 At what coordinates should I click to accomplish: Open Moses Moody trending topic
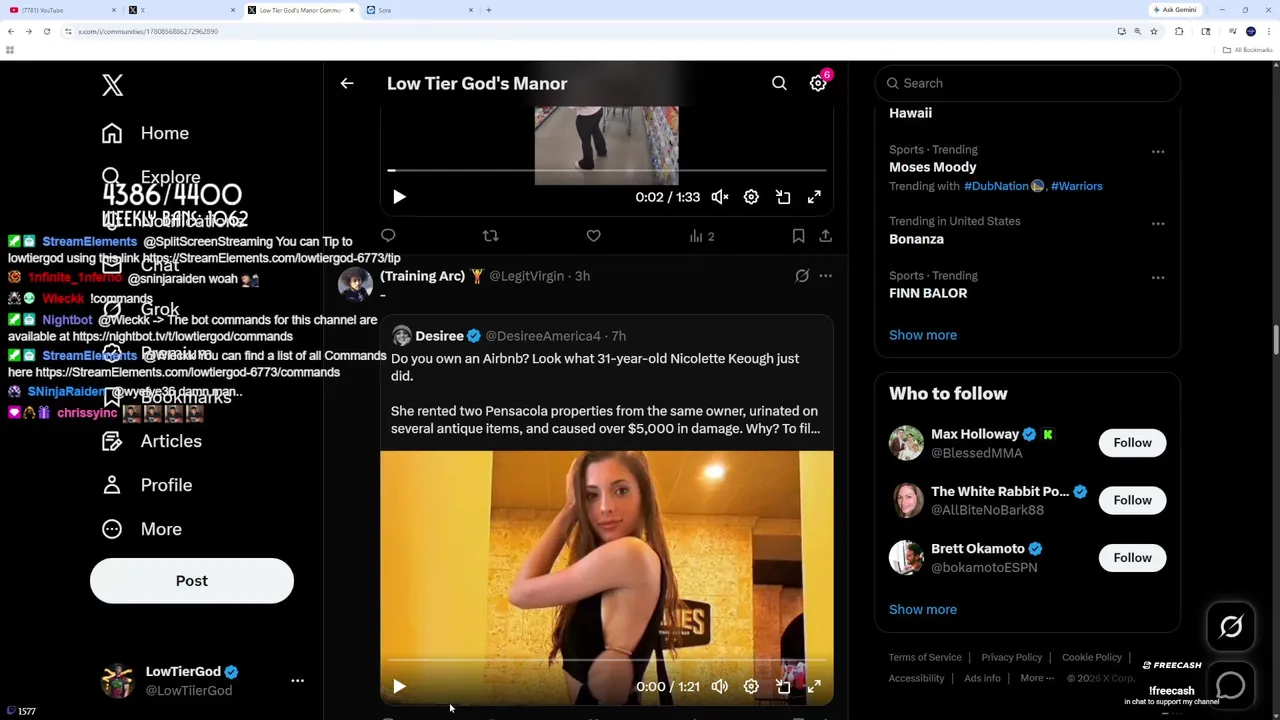click(933, 167)
